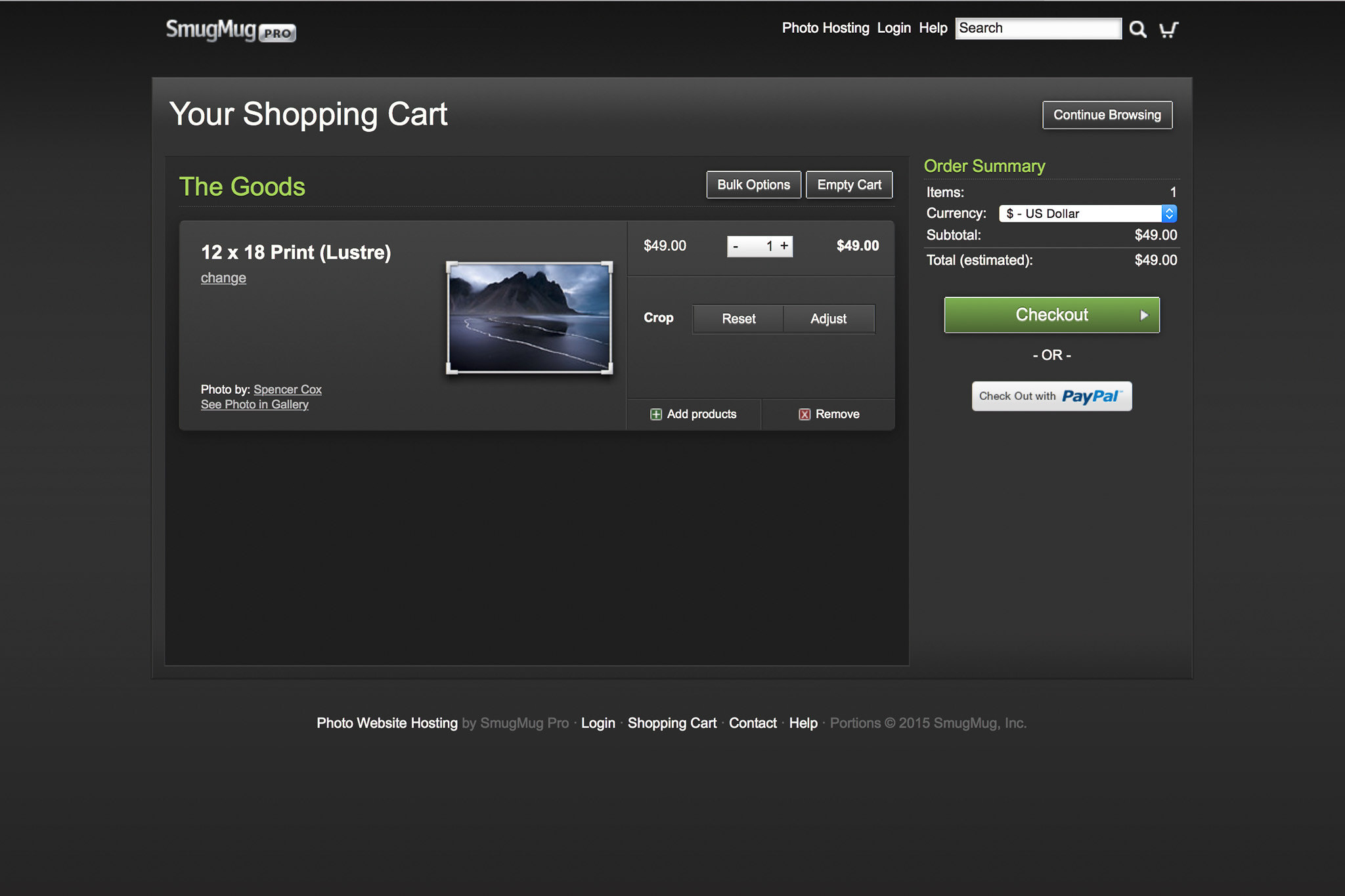Image resolution: width=1345 pixels, height=896 pixels.
Task: Decrease quantity with the minus button
Action: point(736,247)
